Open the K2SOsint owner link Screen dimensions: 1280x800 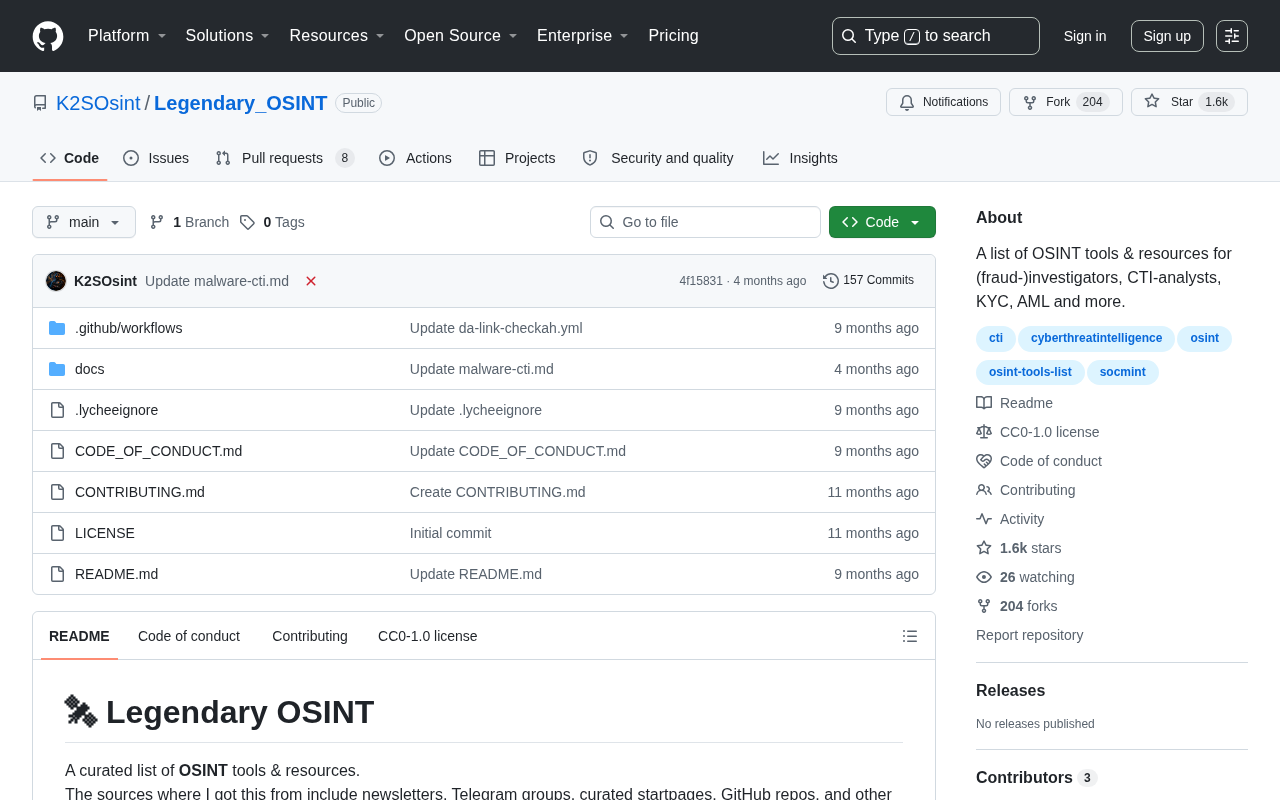[98, 103]
